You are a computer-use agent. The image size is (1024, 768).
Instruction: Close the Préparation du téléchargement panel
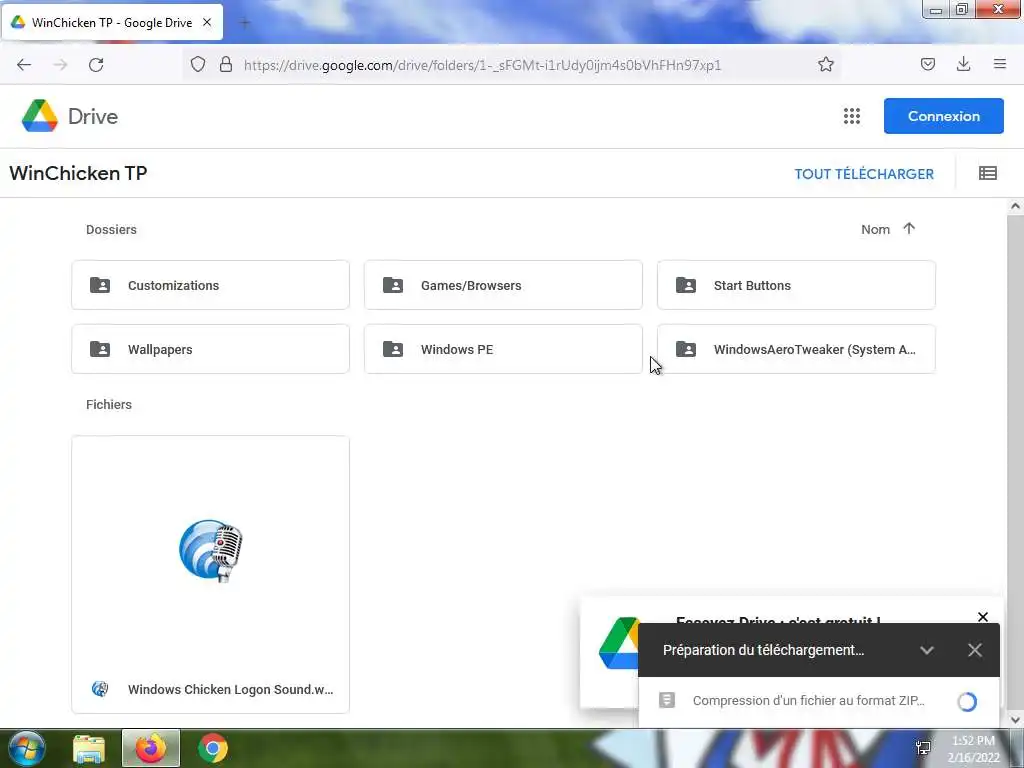point(974,650)
